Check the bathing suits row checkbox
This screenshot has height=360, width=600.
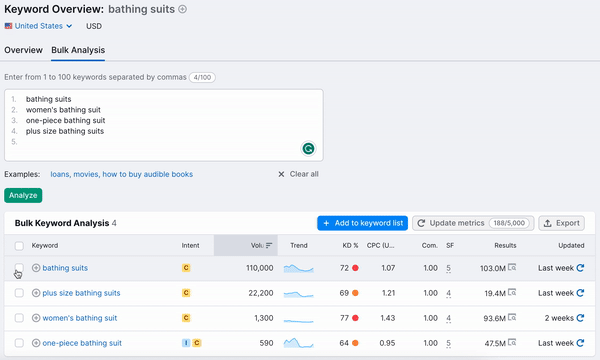click(x=19, y=268)
